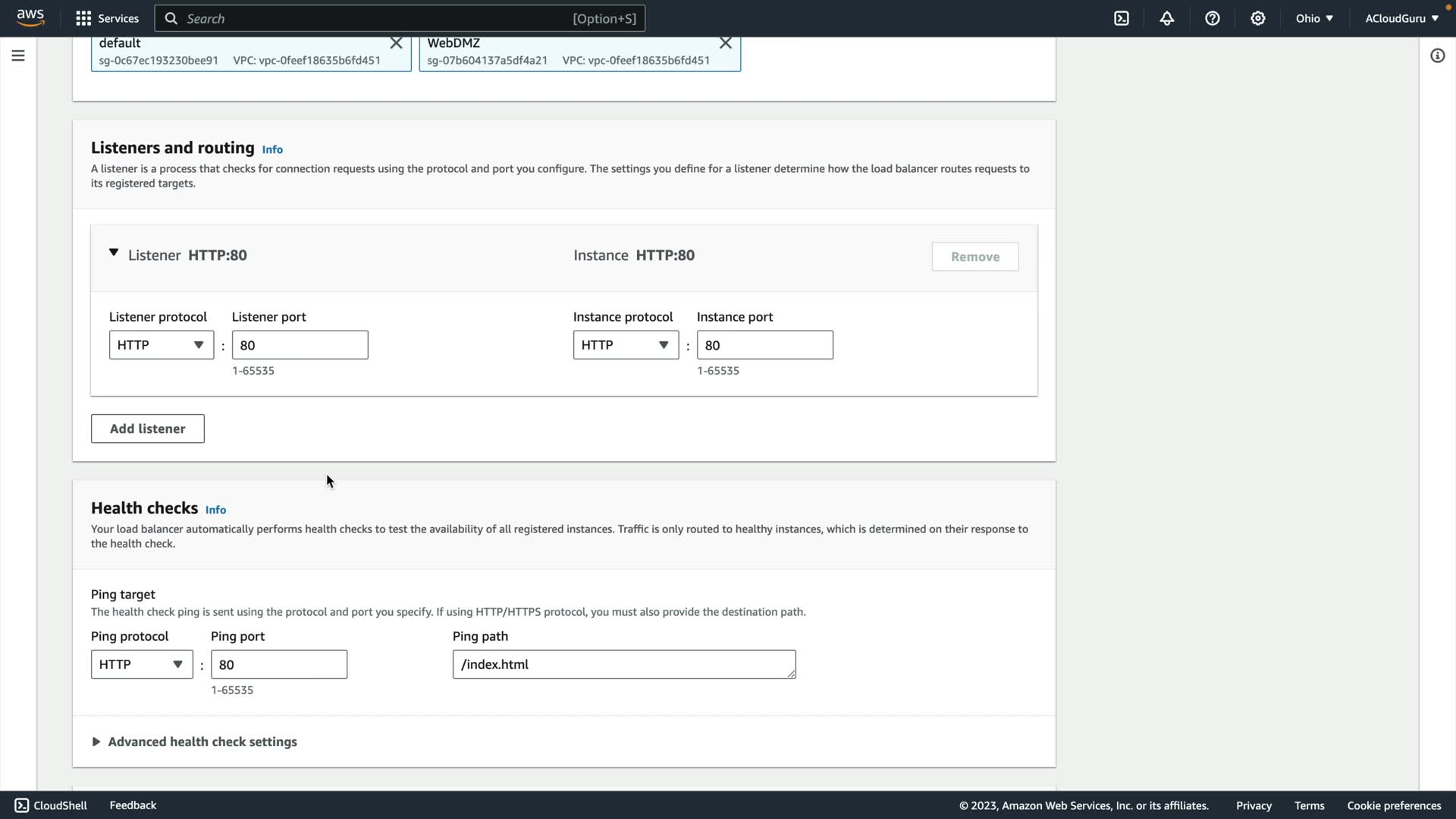Open the ACloudGuru account menu
The width and height of the screenshot is (1456, 819).
point(1401,18)
